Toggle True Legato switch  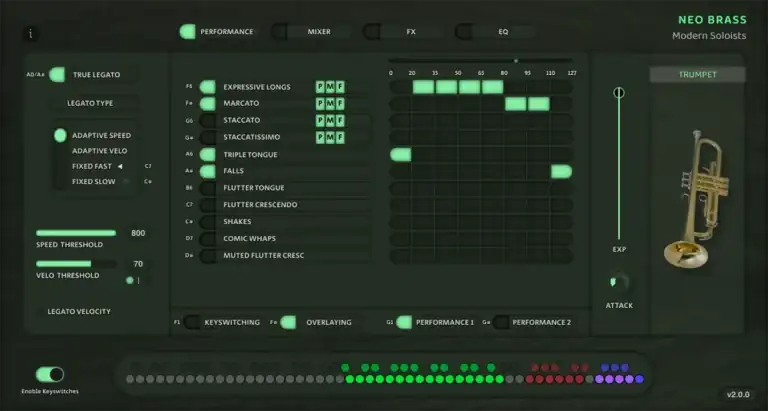point(57,74)
